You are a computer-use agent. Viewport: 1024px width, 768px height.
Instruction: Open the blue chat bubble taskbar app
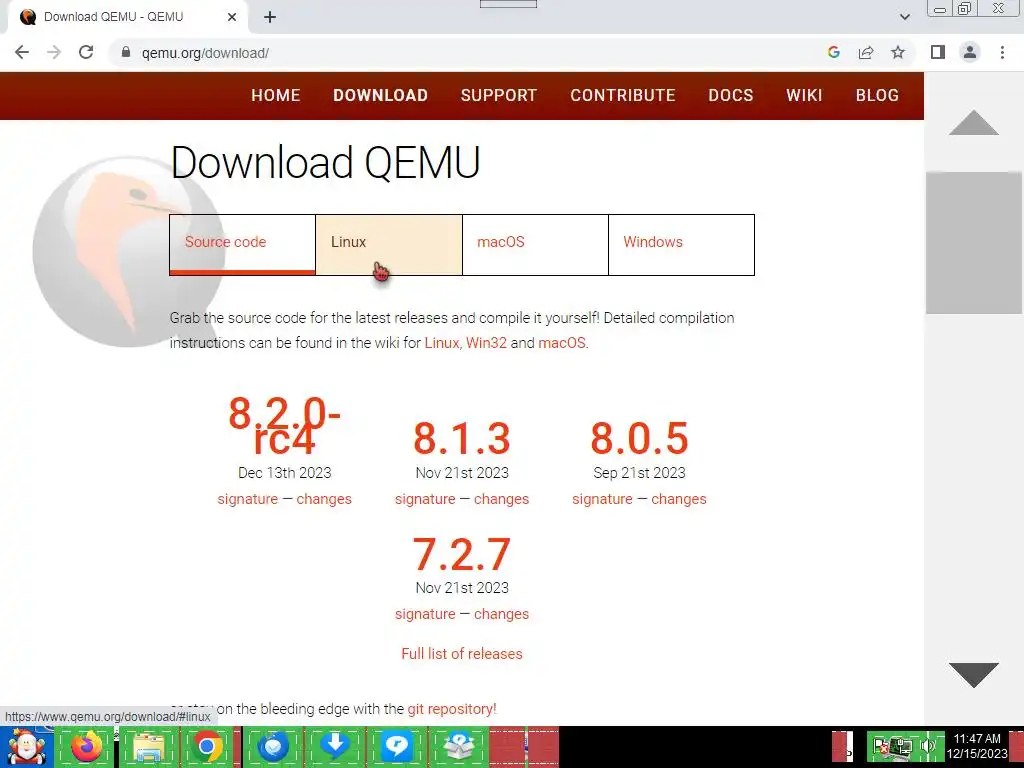coord(396,747)
